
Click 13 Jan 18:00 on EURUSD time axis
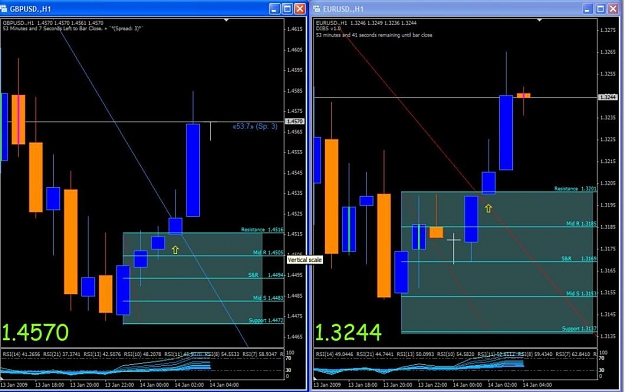[363, 385]
